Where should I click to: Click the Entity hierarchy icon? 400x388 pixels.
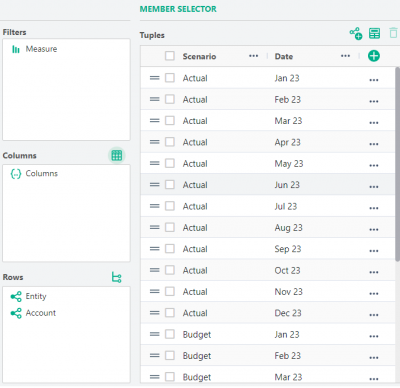(16, 296)
